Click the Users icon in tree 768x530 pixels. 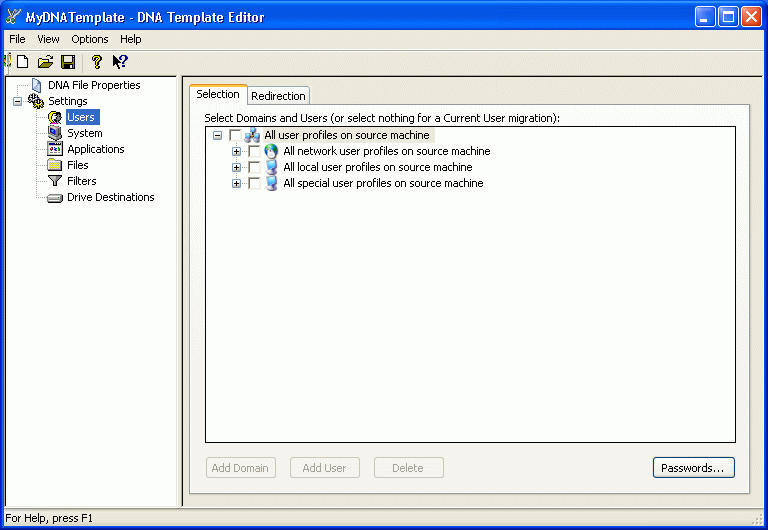click(55, 117)
